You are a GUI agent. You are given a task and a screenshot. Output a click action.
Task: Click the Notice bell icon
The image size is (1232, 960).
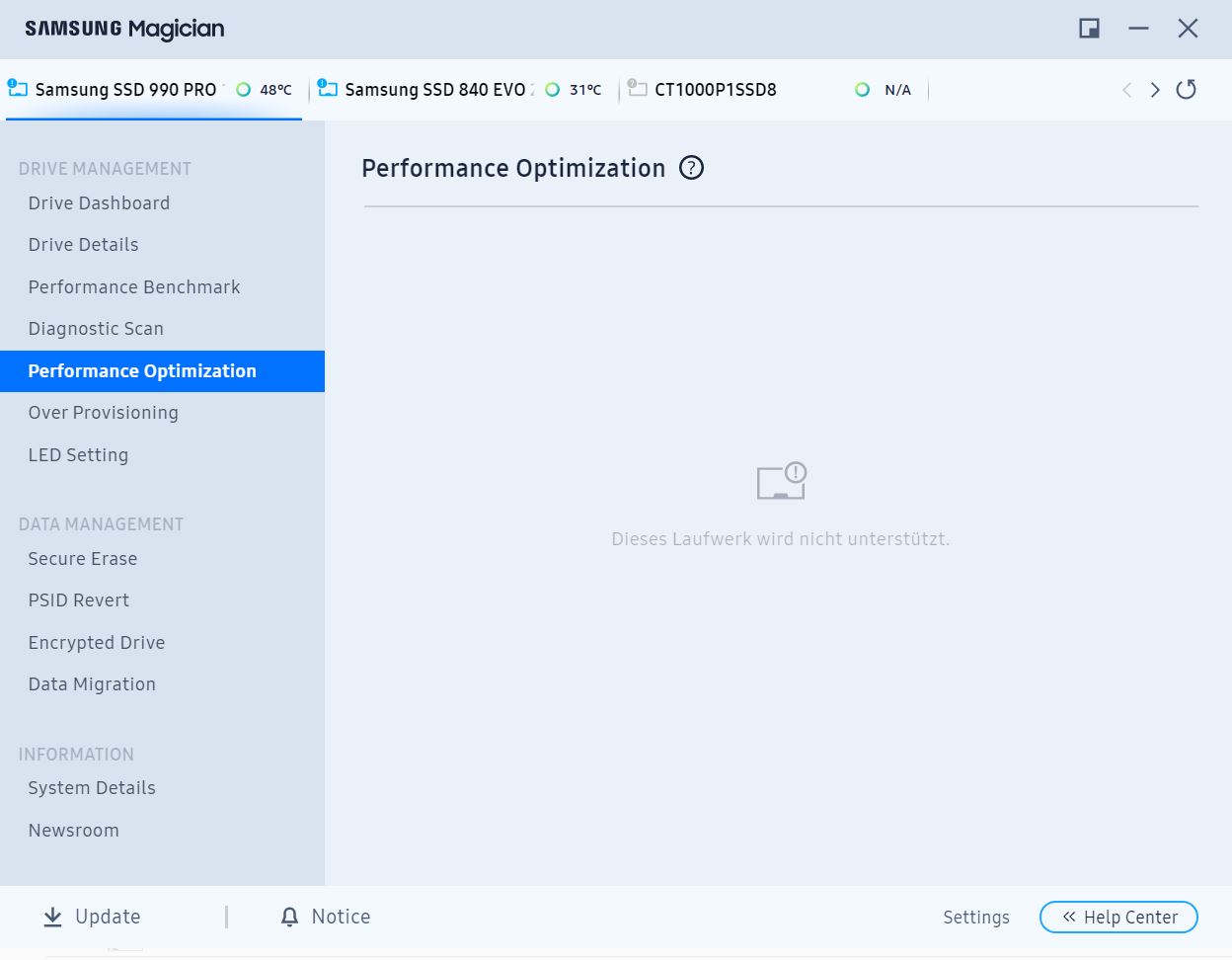[289, 918]
